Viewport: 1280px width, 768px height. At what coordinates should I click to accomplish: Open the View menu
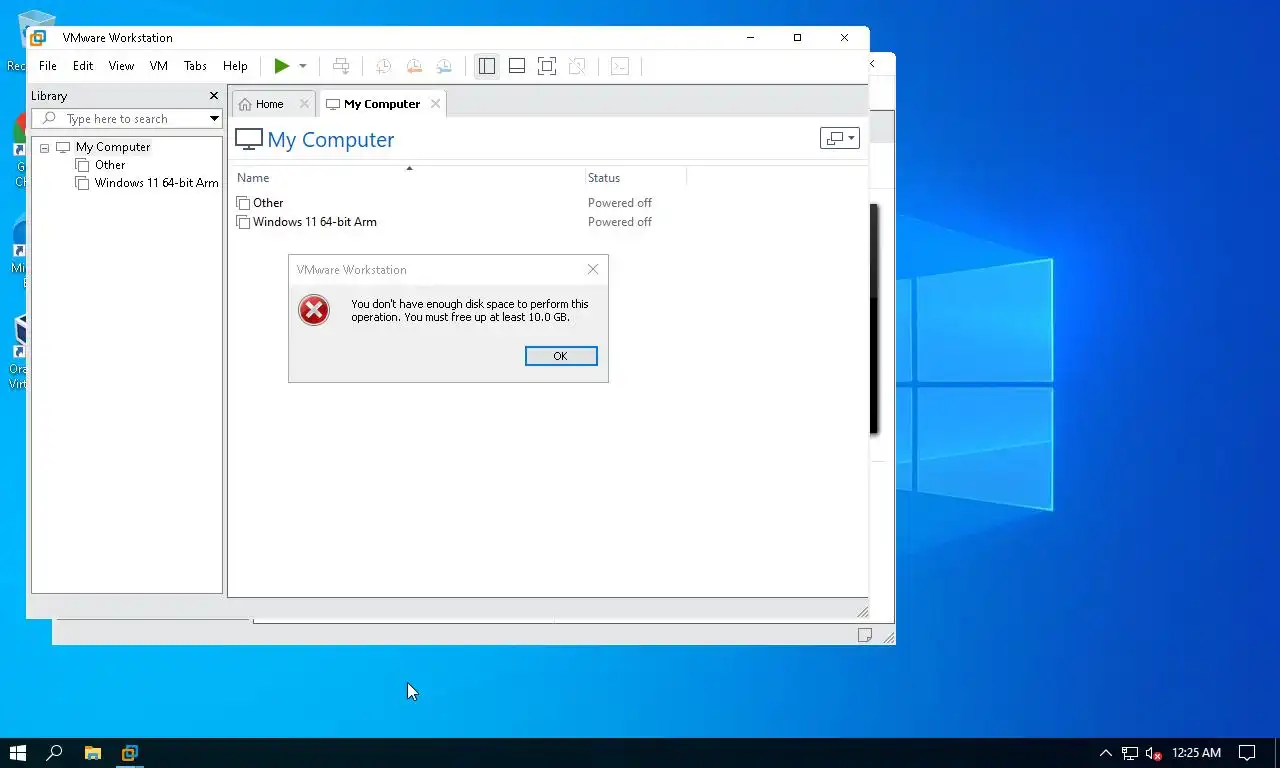(121, 66)
